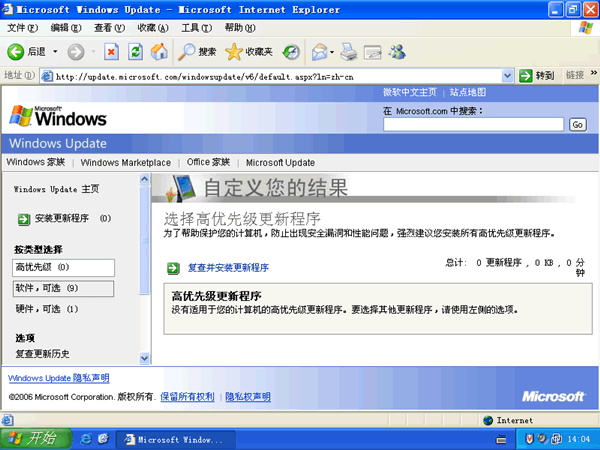
Task: Open the security shield tray icon
Action: coord(529,439)
